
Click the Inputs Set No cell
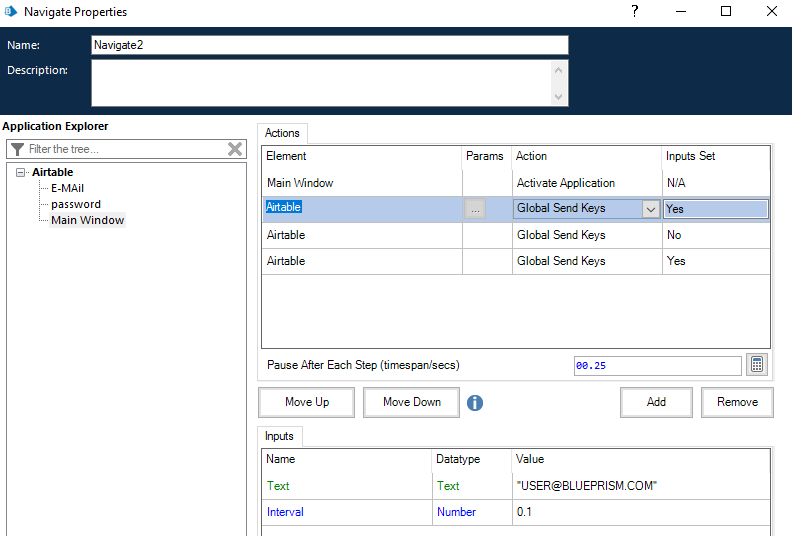tap(716, 235)
